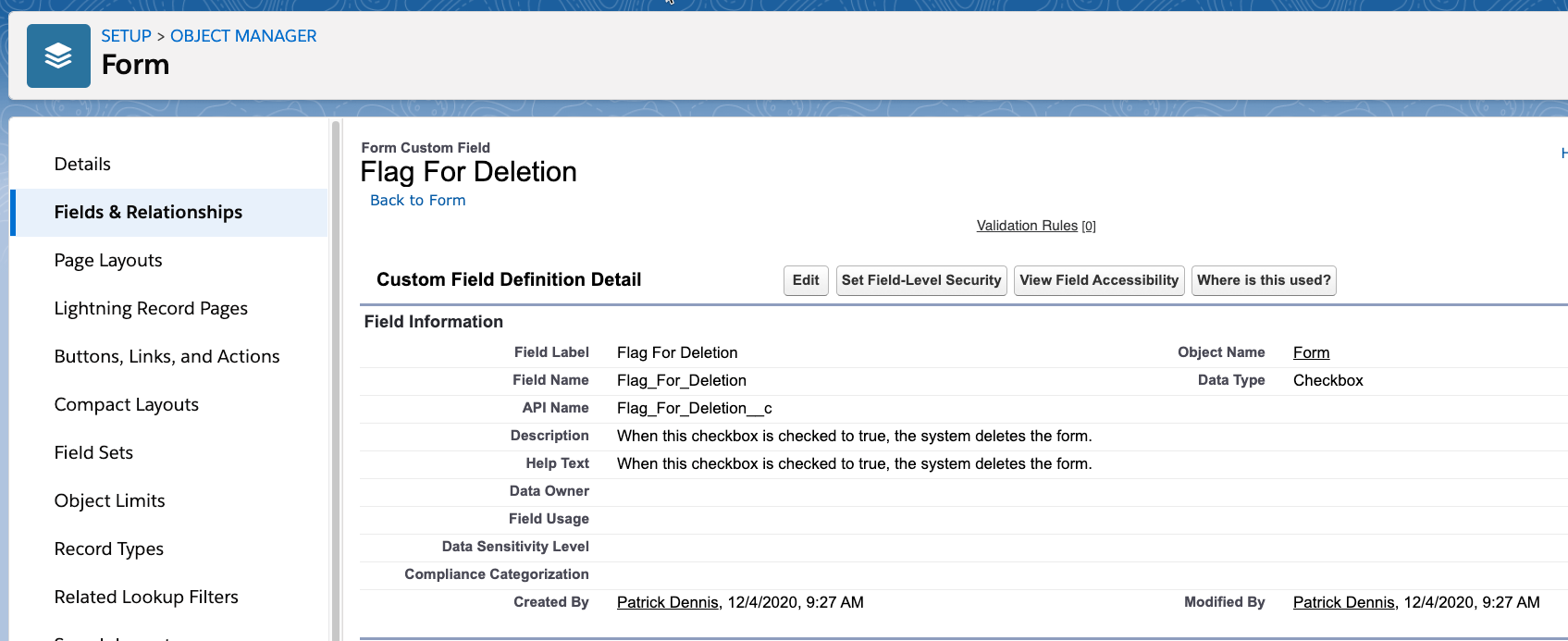This screenshot has height=641, width=1568.
Task: View Object Limits section
Action: [109, 500]
